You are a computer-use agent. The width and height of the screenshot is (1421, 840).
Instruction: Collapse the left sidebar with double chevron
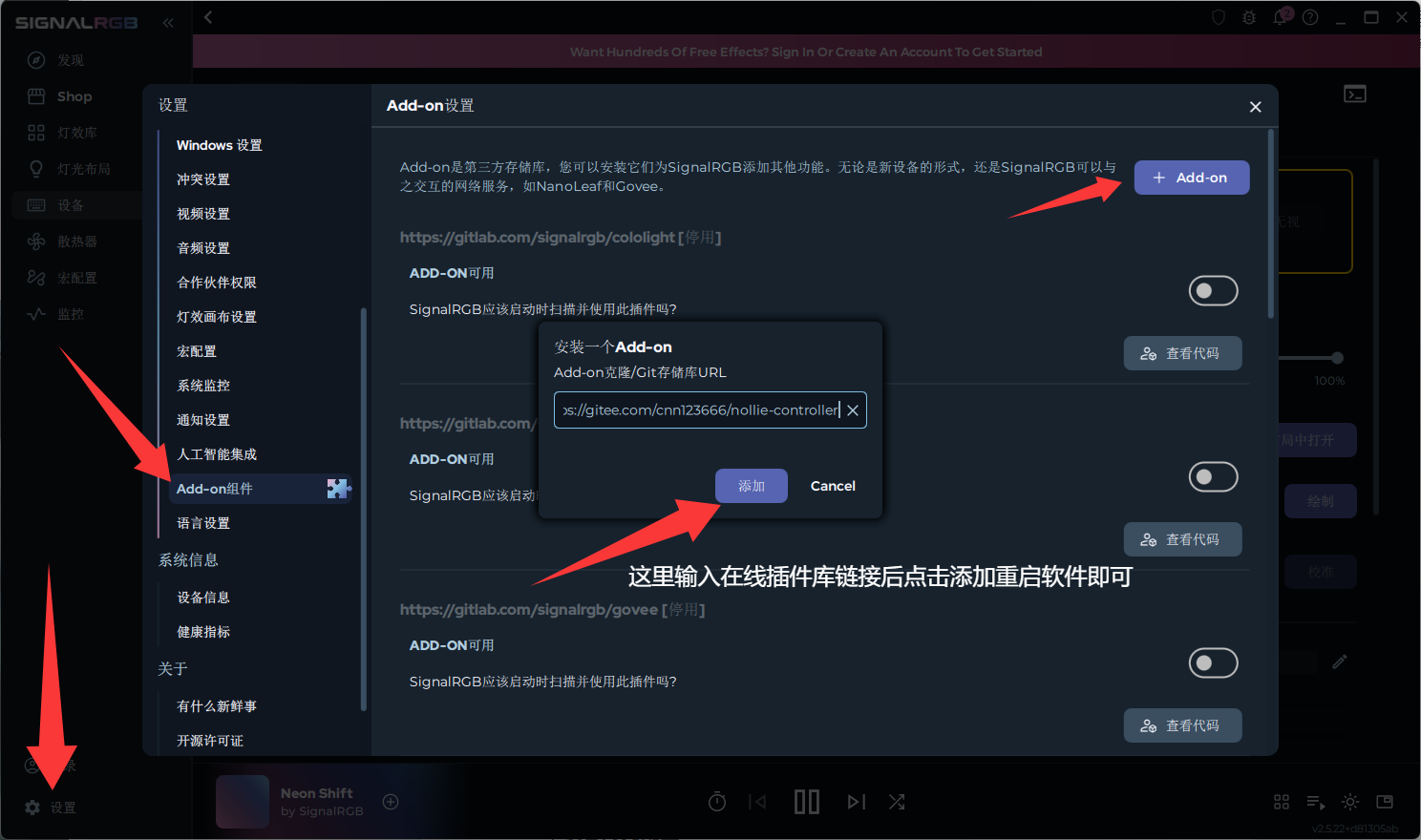168,22
